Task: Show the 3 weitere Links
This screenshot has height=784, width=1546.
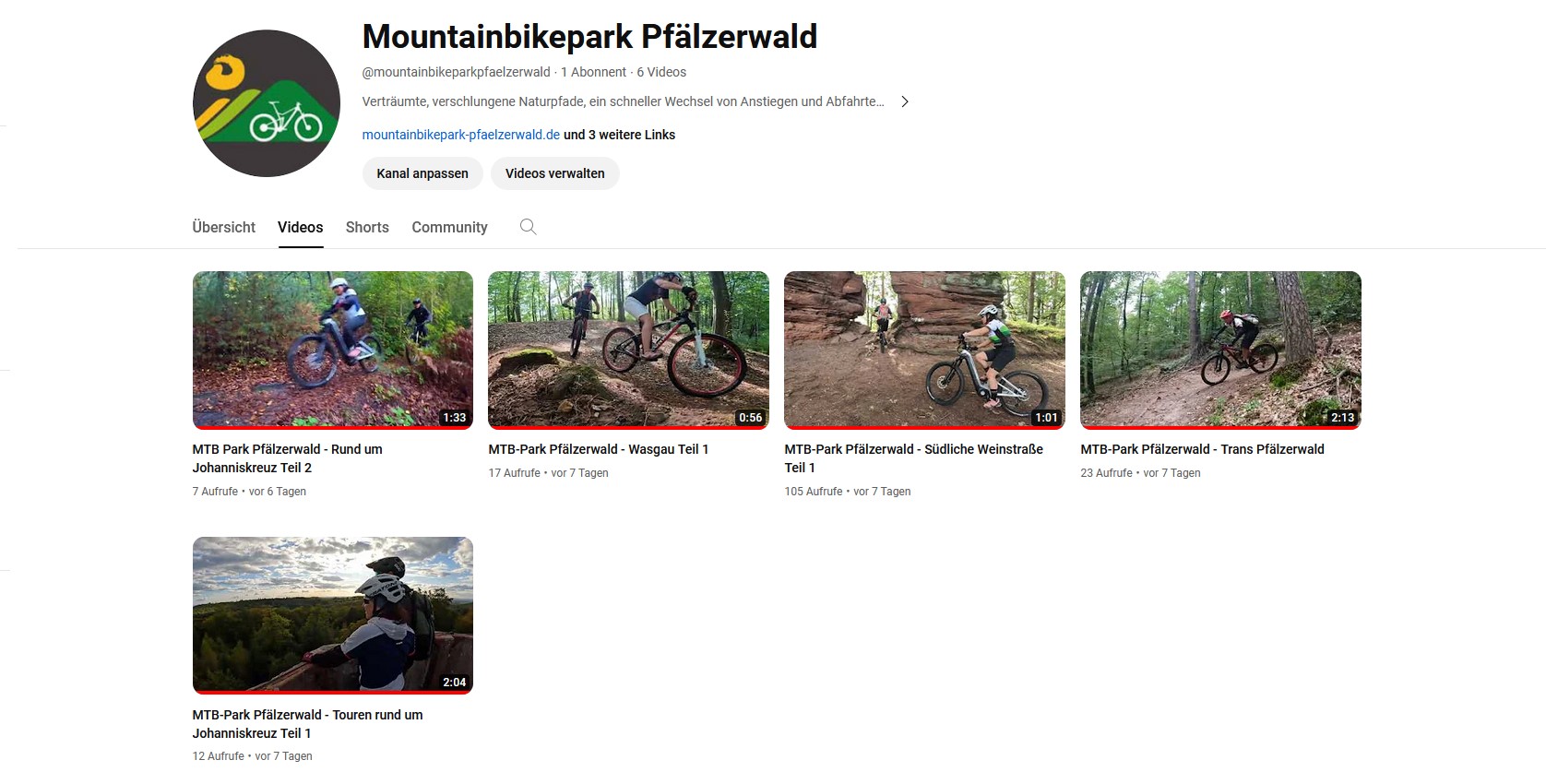Action: (620, 135)
